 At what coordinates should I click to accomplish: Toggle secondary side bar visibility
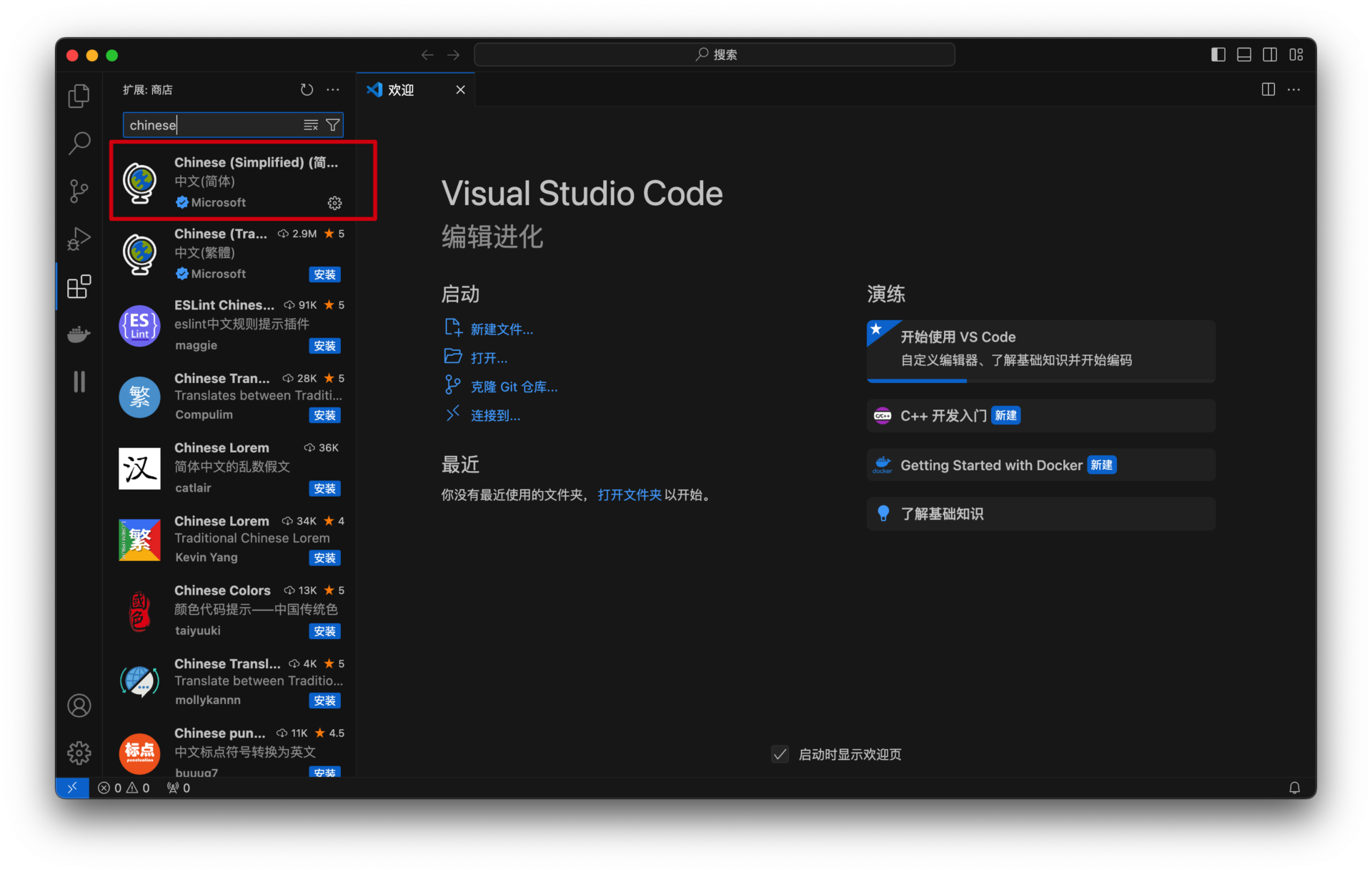(1270, 55)
